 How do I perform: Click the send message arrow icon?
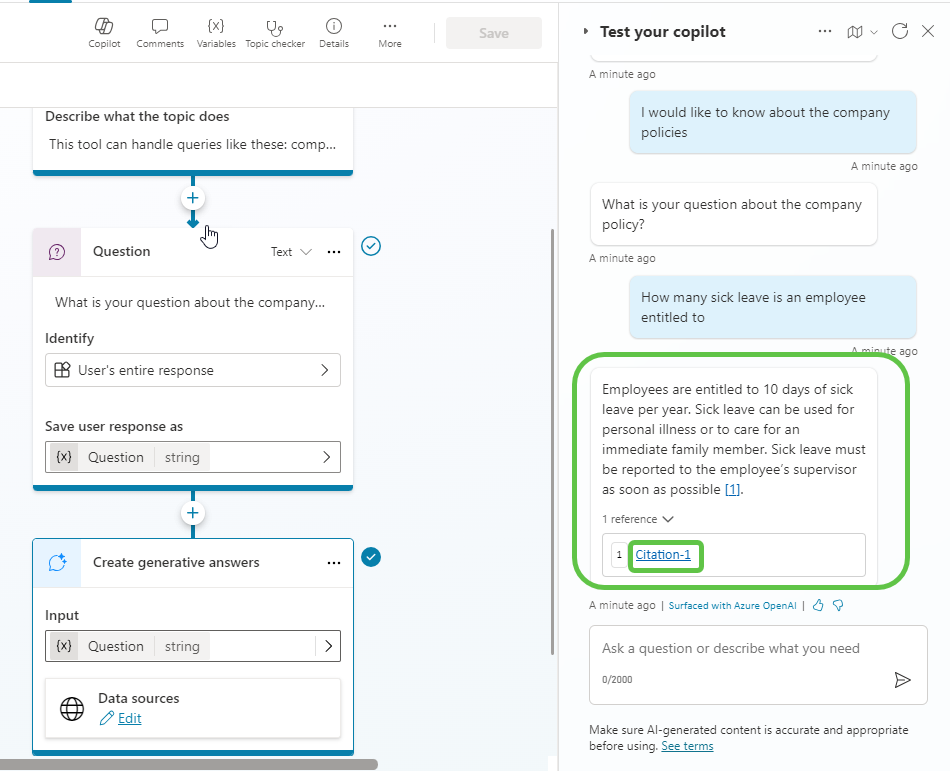click(902, 680)
